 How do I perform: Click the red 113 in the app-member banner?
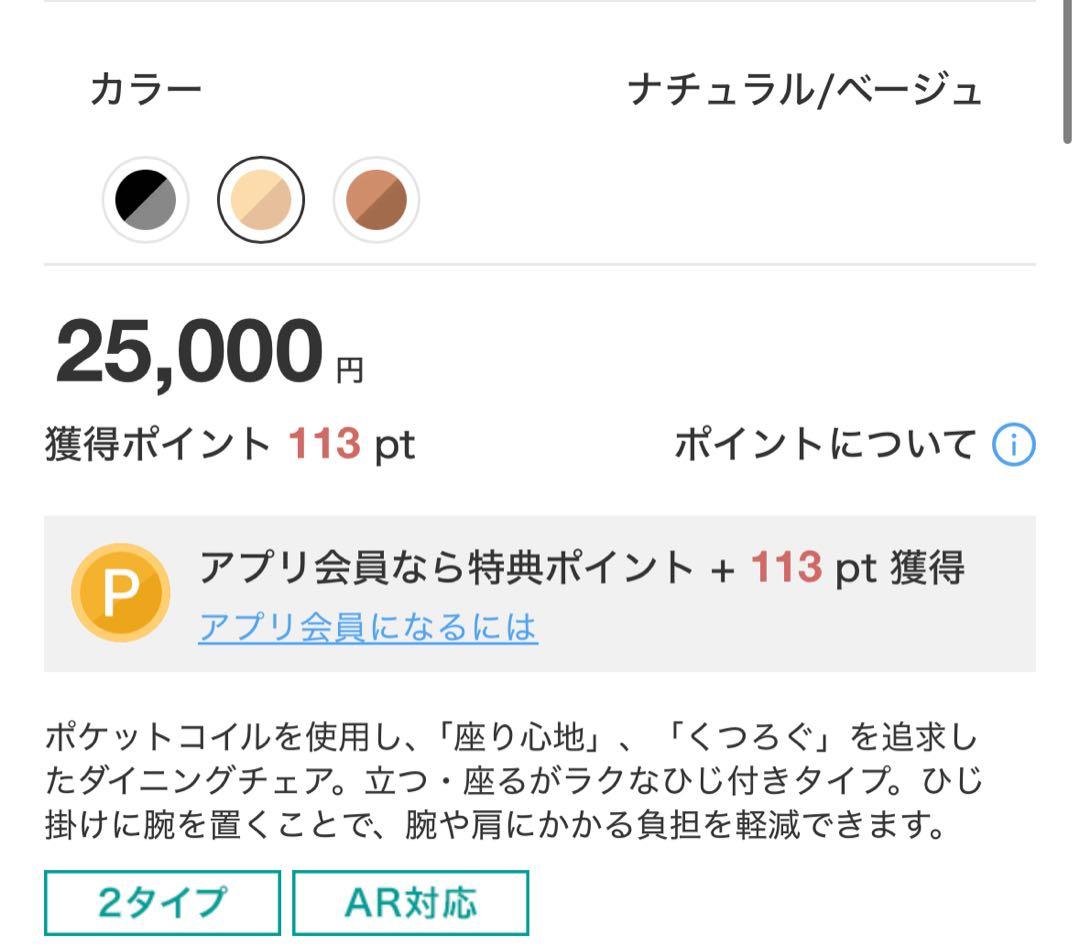pos(786,569)
